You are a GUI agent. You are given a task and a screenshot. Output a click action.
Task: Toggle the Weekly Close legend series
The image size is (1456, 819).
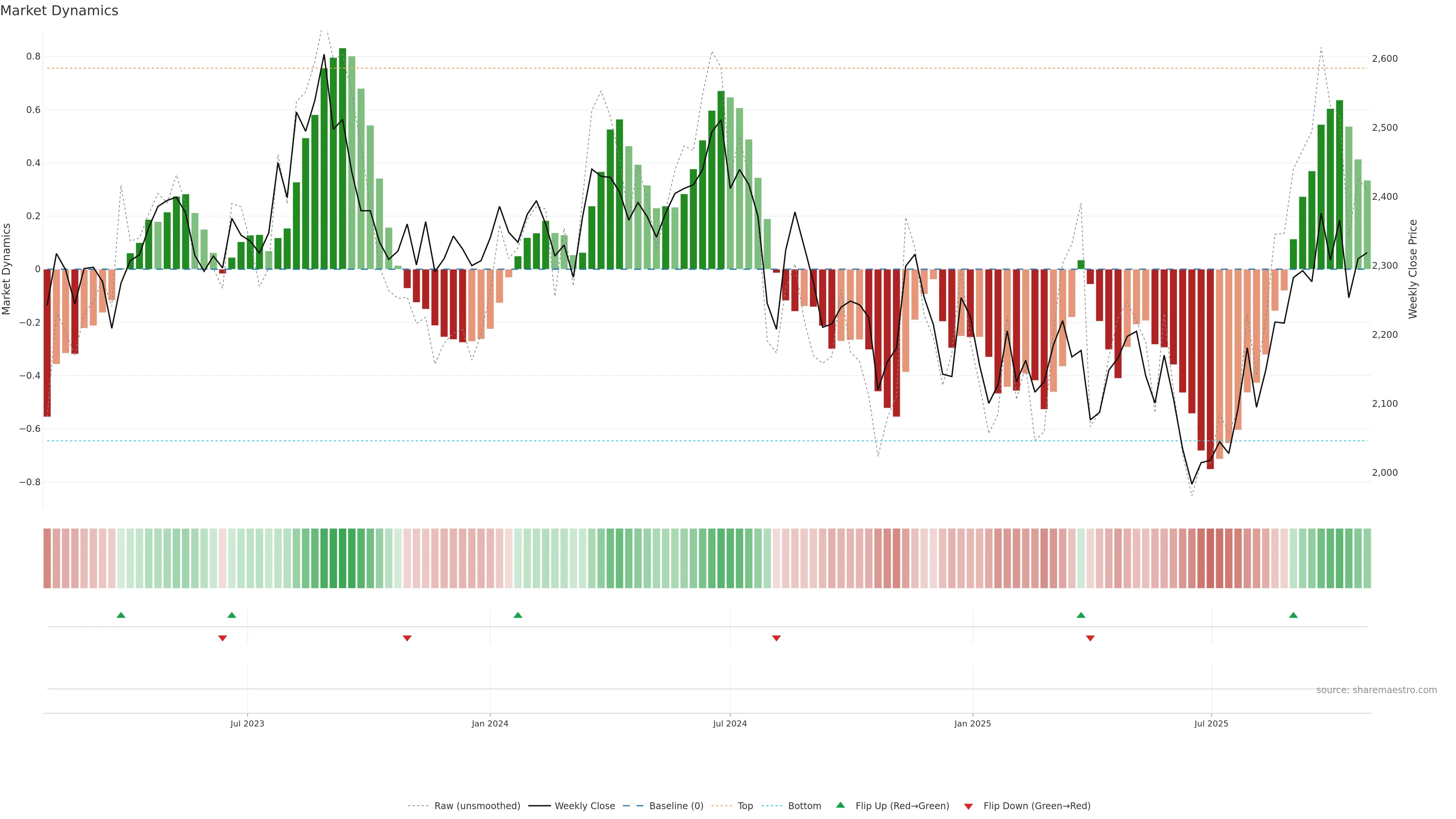[x=584, y=806]
